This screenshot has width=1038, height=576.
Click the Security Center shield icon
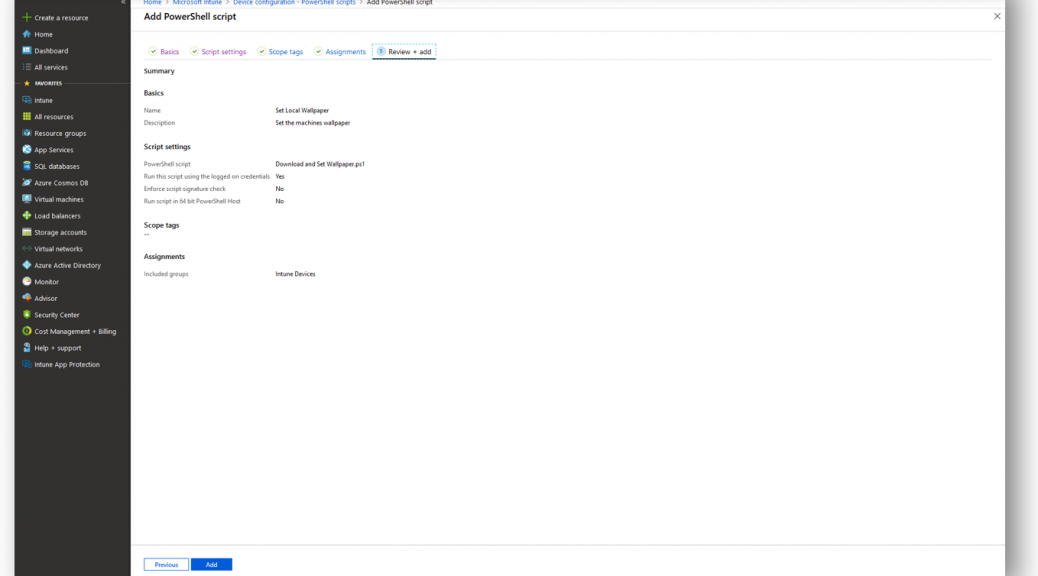[26, 315]
